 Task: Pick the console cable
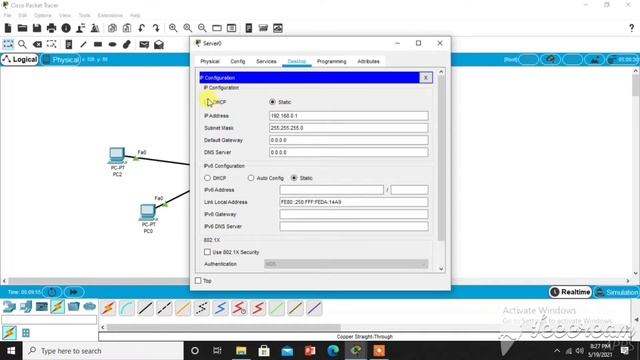point(127,308)
